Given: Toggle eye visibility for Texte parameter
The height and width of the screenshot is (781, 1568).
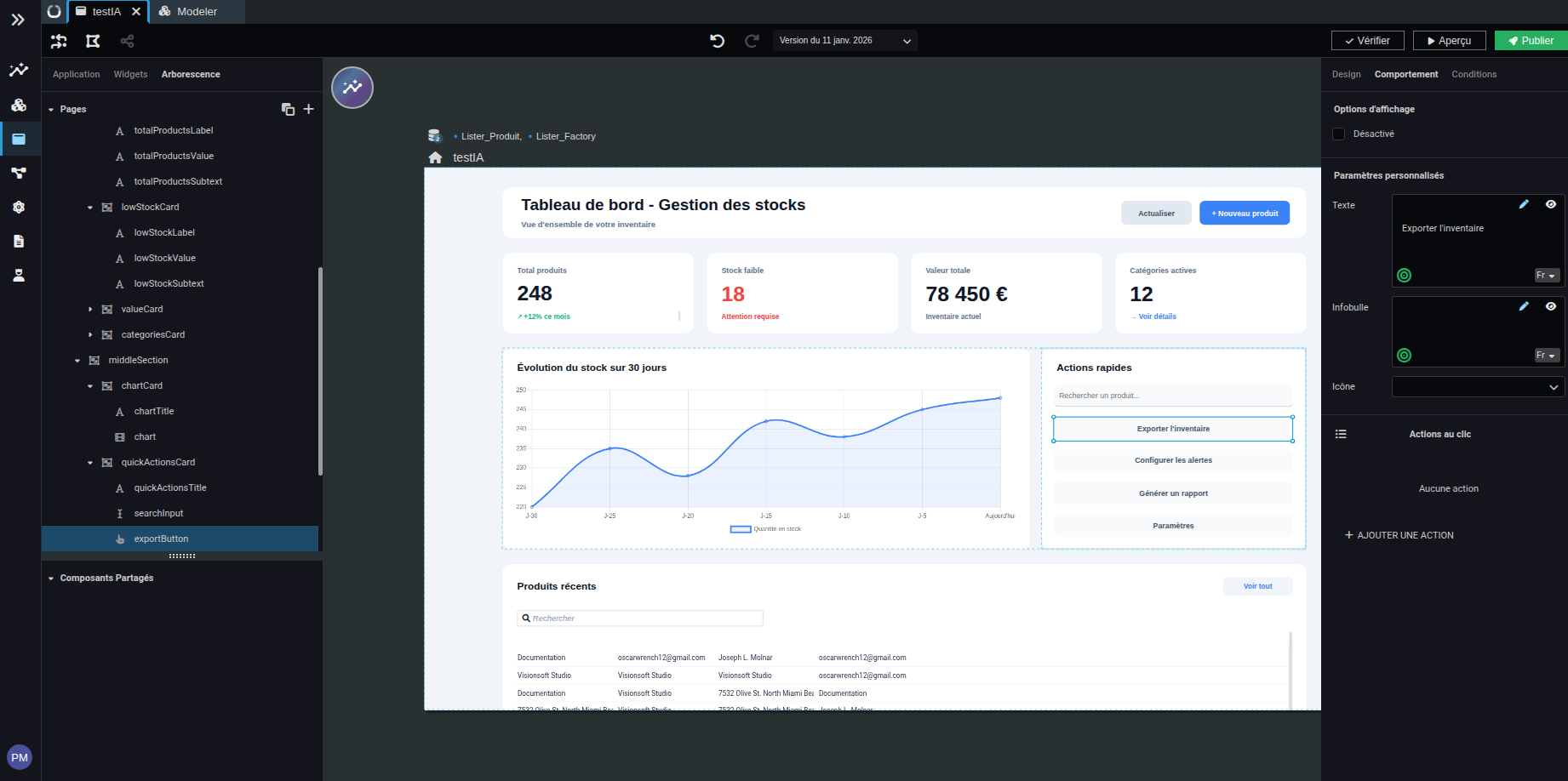Looking at the screenshot, I should coord(1551,204).
